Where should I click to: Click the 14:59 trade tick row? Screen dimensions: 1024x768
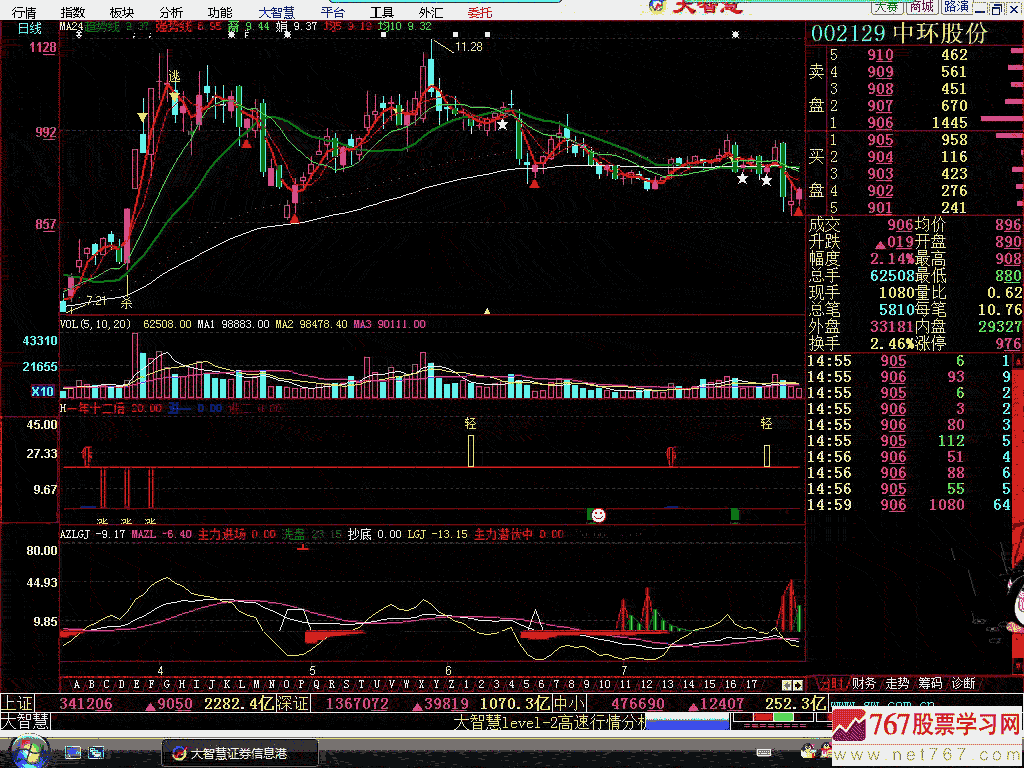[x=909, y=505]
